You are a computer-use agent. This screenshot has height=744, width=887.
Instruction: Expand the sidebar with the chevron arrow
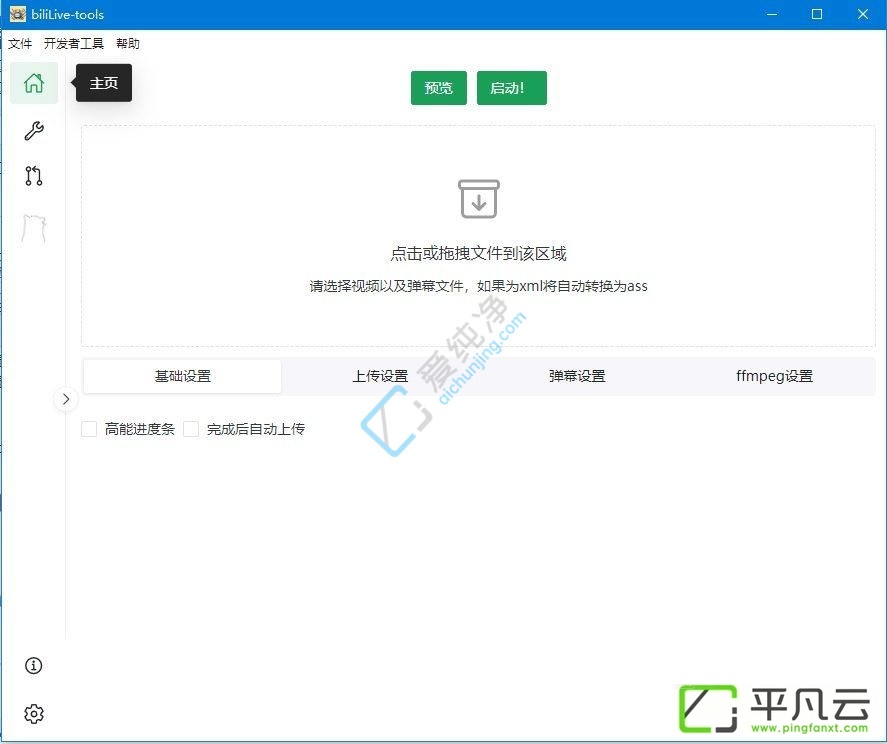pyautogui.click(x=66, y=399)
